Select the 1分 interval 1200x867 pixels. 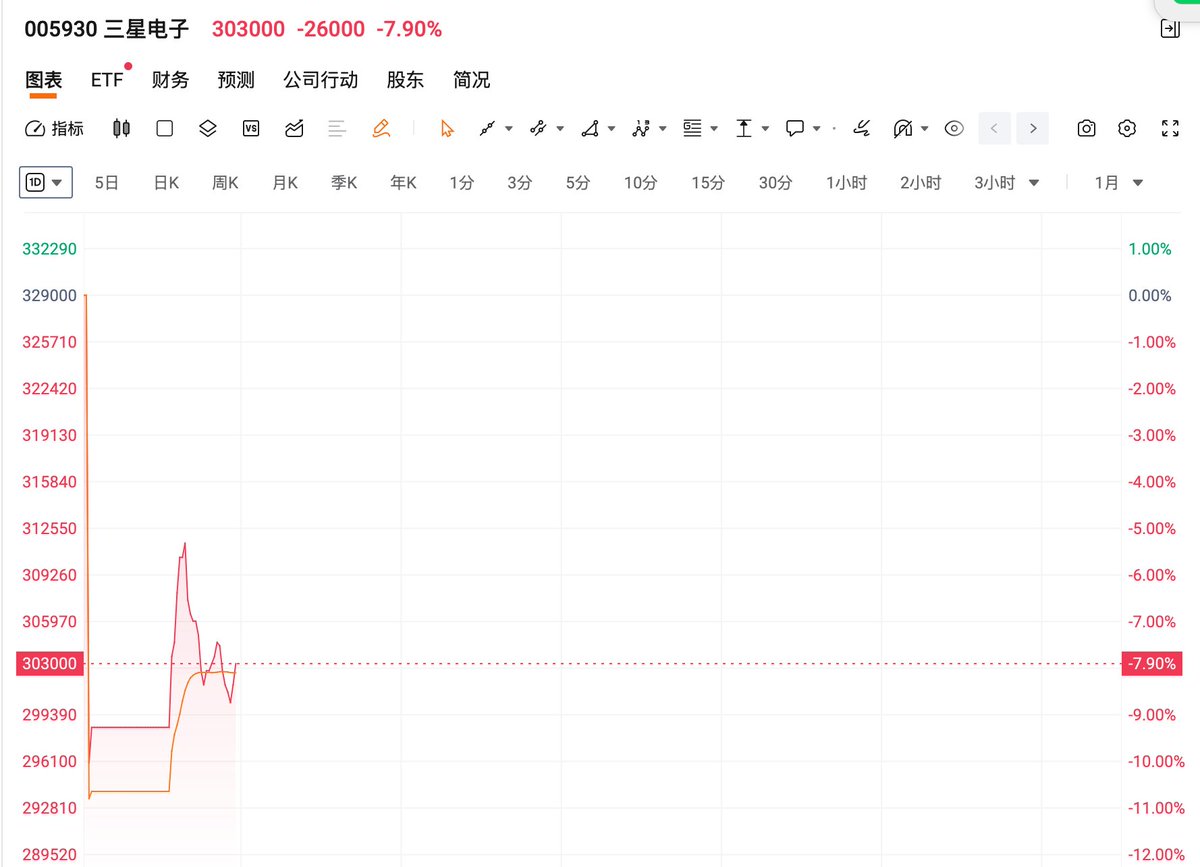[461, 183]
